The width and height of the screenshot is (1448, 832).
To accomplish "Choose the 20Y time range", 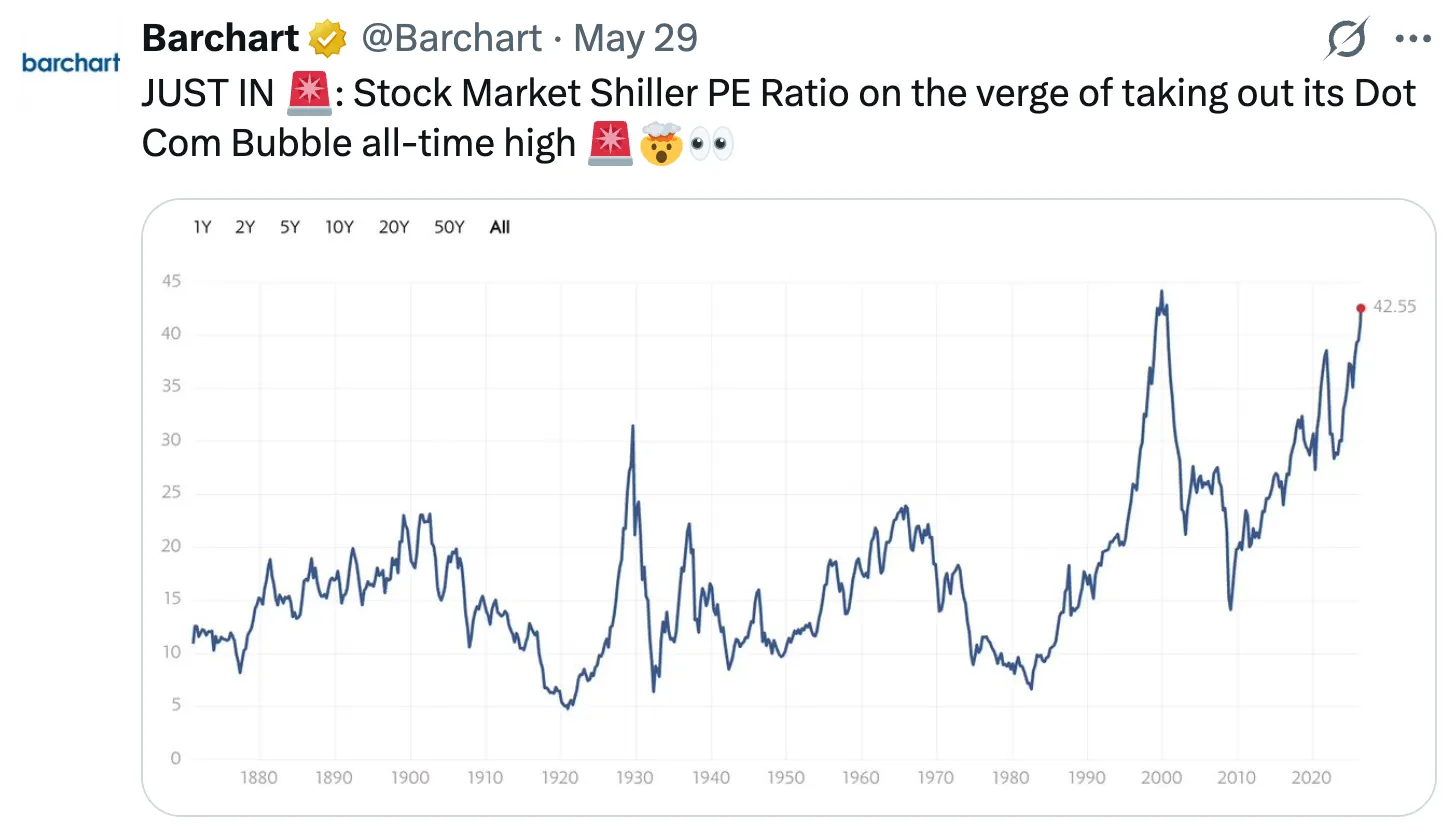I will point(394,227).
